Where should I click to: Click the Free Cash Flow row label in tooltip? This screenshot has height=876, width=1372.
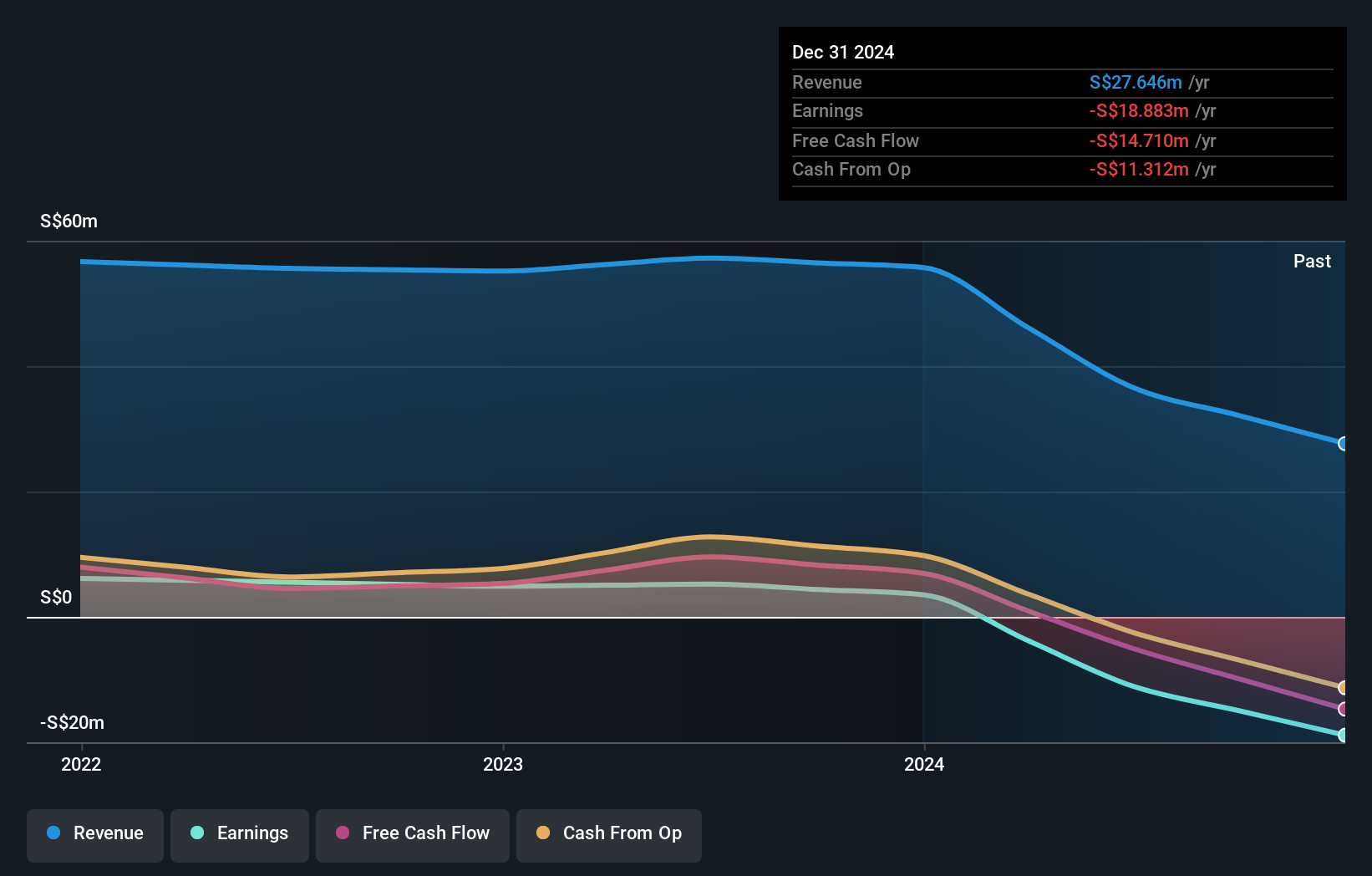coord(855,140)
